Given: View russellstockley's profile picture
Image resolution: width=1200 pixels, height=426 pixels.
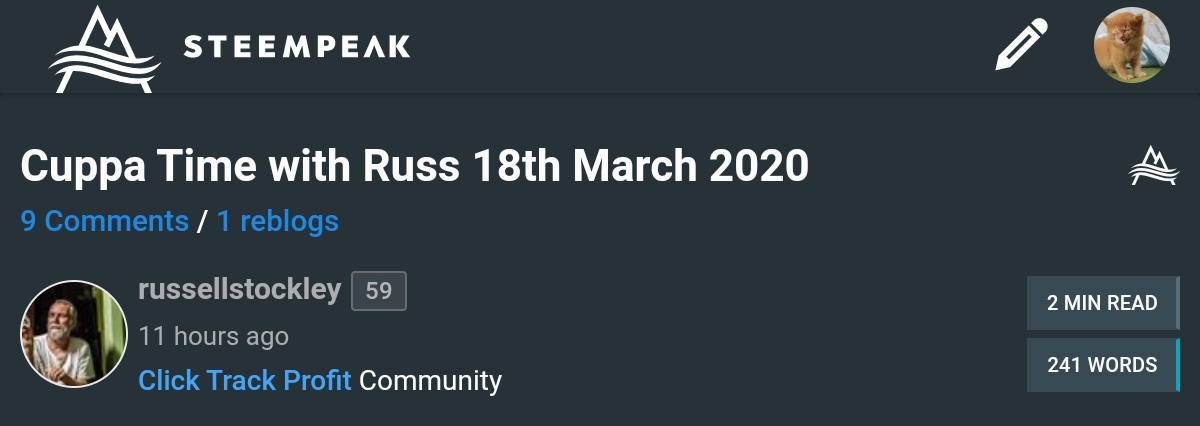Looking at the screenshot, I should pyautogui.click(x=73, y=333).
